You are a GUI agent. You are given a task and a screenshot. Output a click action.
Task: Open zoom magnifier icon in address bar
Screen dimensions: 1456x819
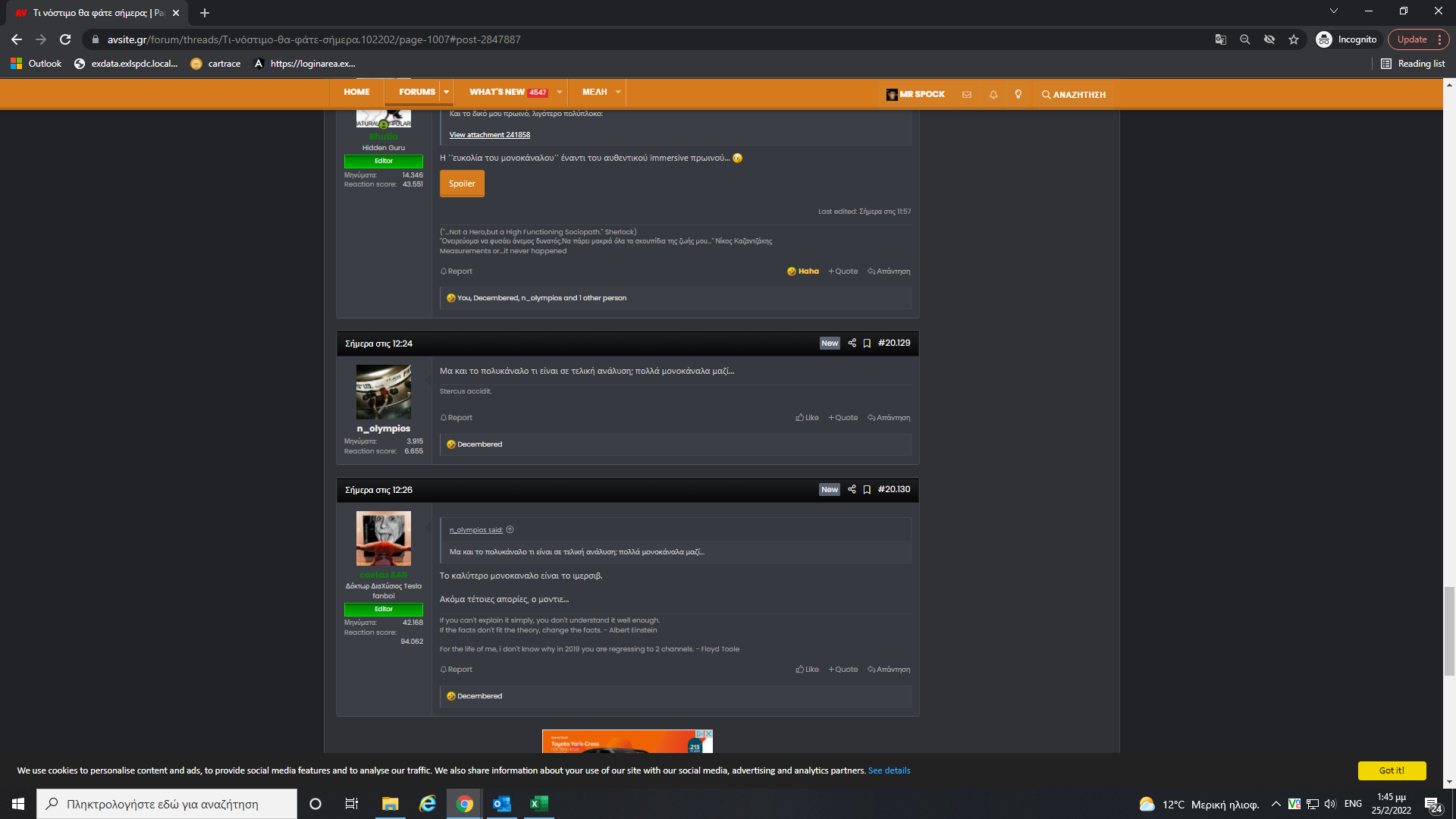pyautogui.click(x=1245, y=39)
